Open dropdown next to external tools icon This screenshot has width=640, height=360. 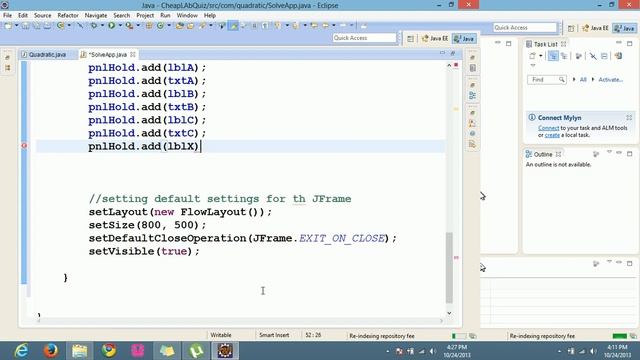click(138, 26)
